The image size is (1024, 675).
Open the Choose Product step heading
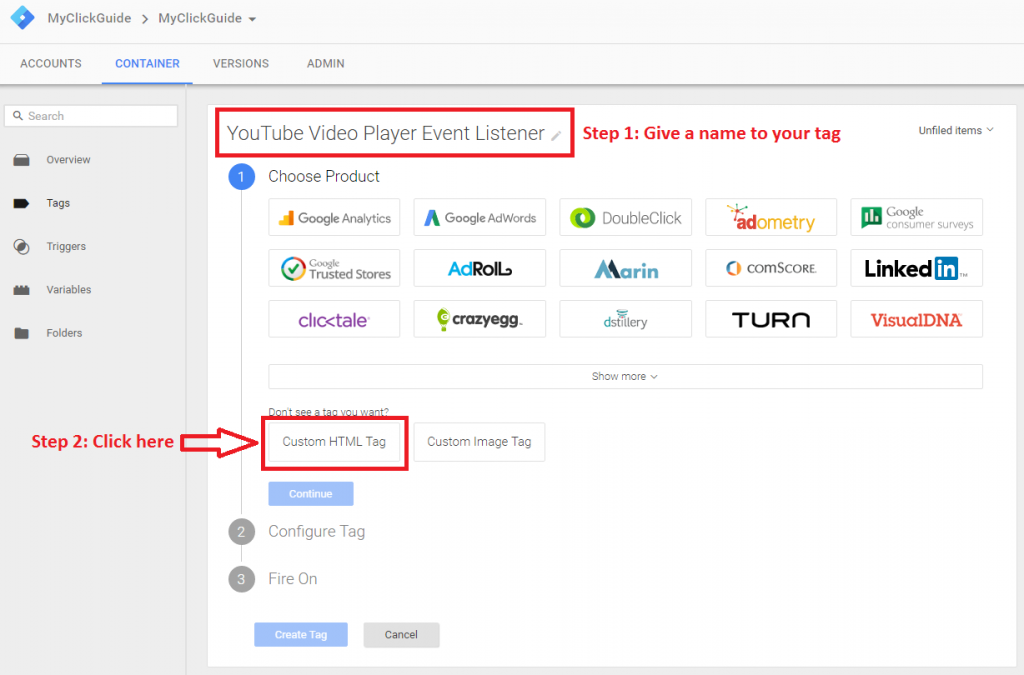[x=323, y=176]
